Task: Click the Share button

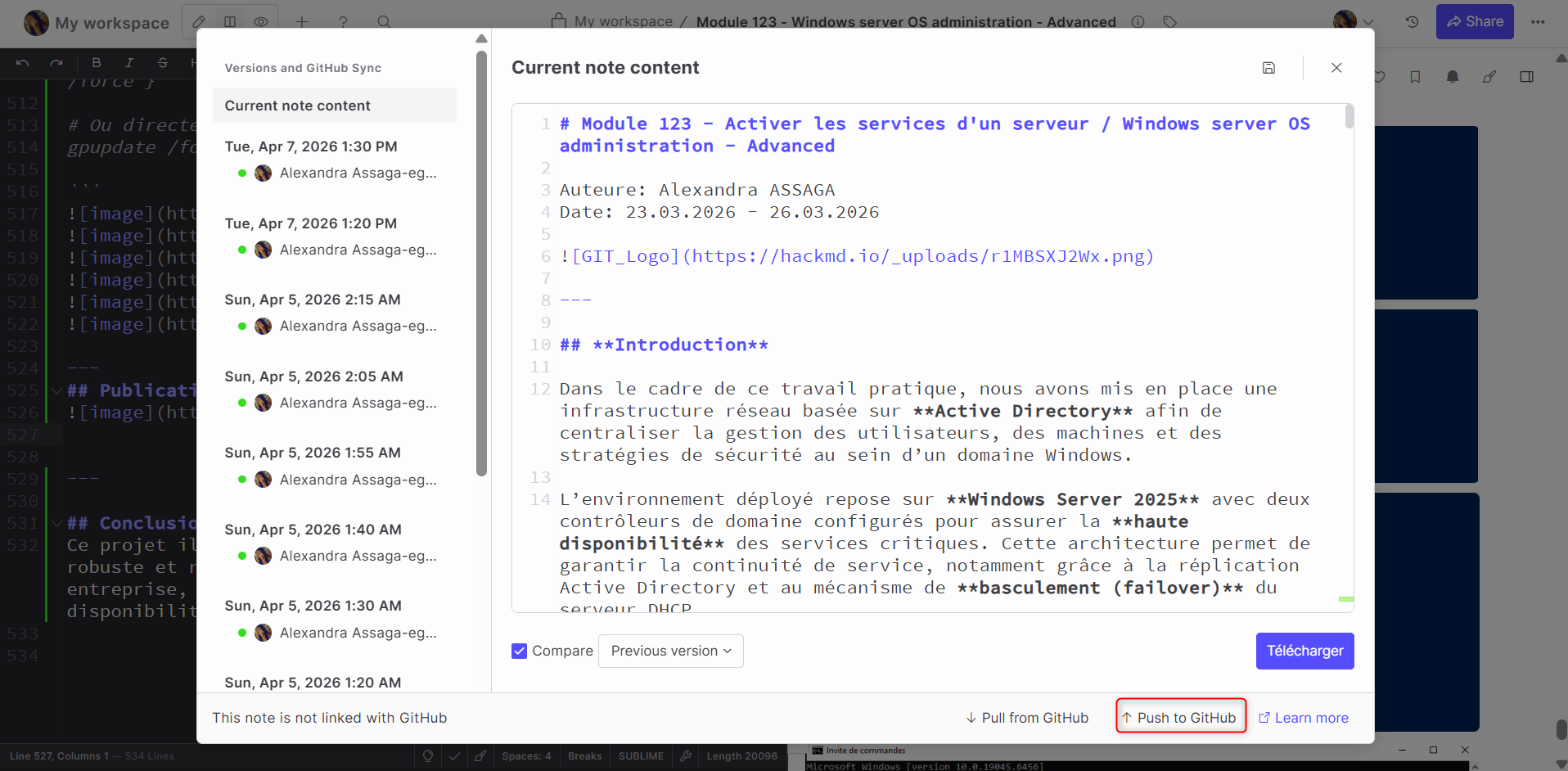Action: point(1475,22)
